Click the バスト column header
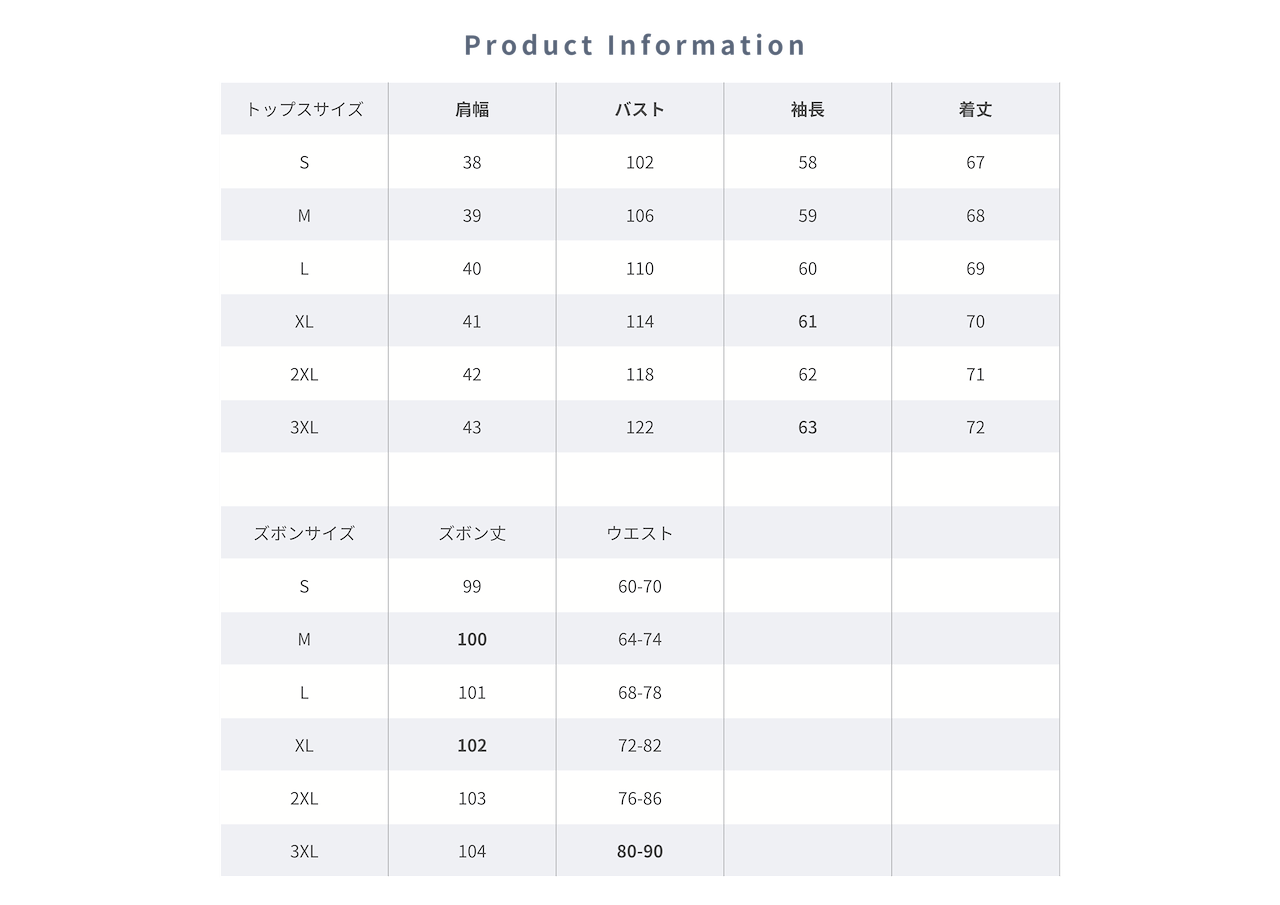This screenshot has width=1280, height=905. pos(640,109)
